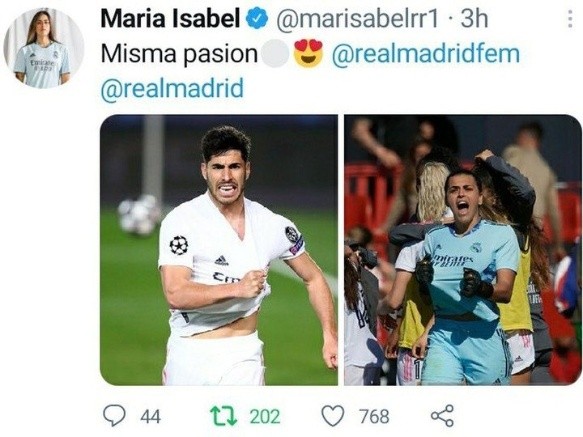Click the @marisabelrr1 handle
Screen dimensions: 583x437
(x=358, y=19)
